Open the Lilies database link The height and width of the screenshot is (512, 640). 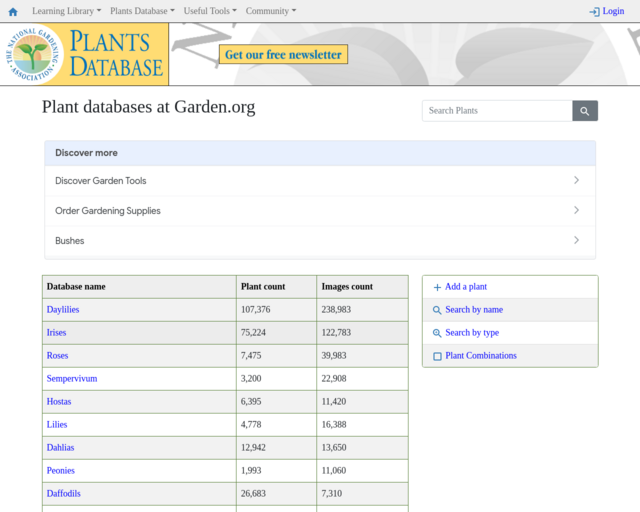pos(57,424)
